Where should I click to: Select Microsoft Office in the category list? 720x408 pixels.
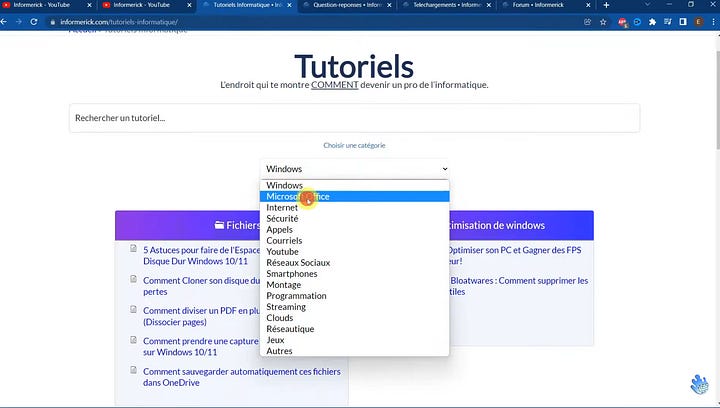point(354,196)
